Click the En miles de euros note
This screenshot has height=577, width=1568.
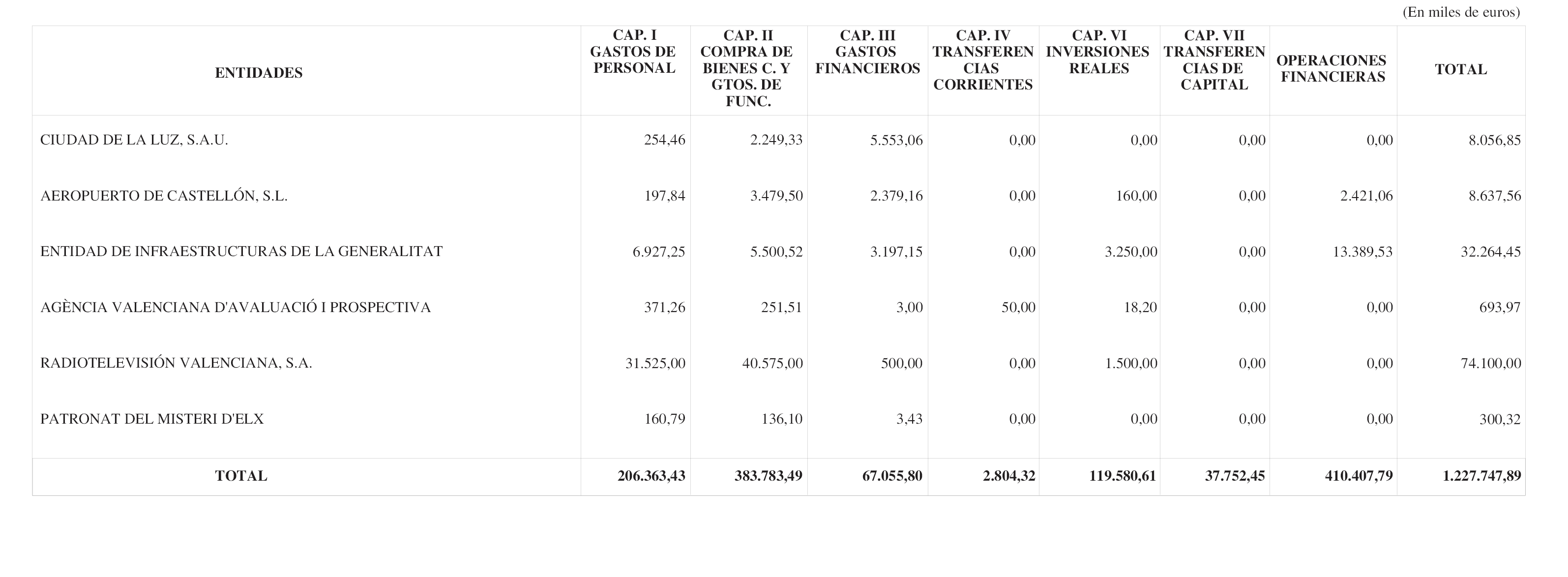1461,12
